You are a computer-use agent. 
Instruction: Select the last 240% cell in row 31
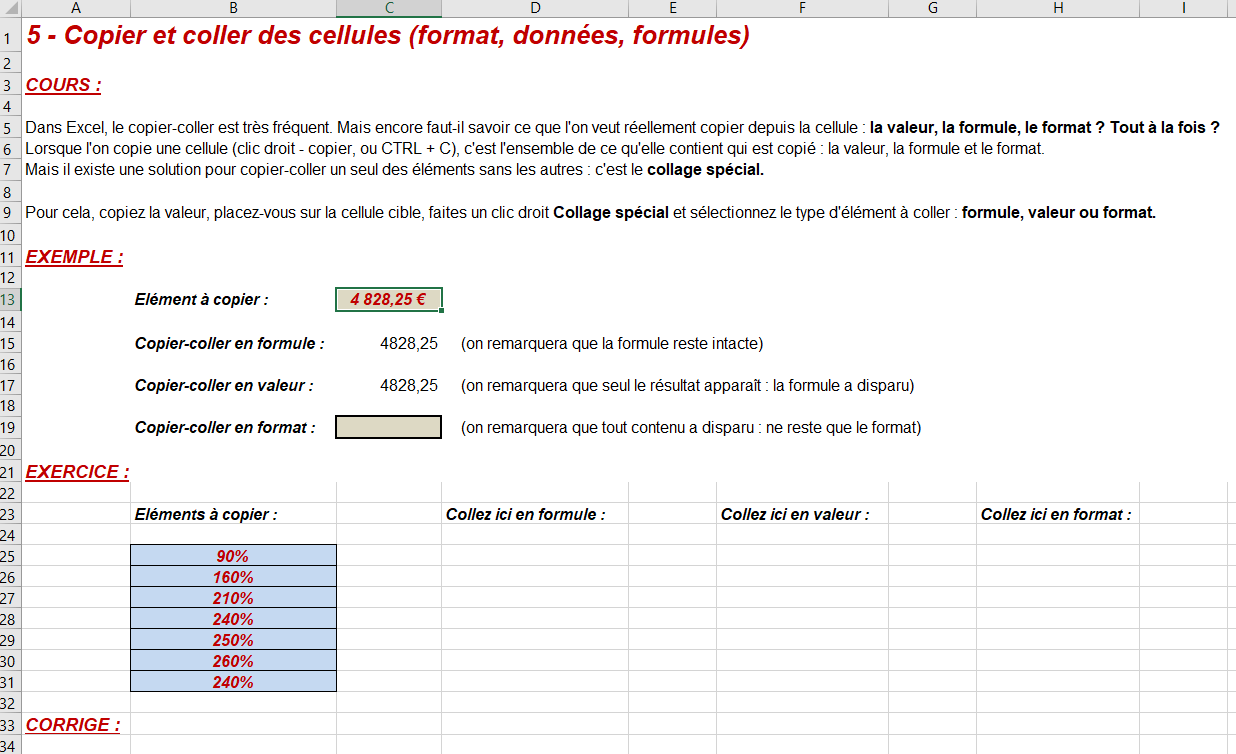[233, 682]
